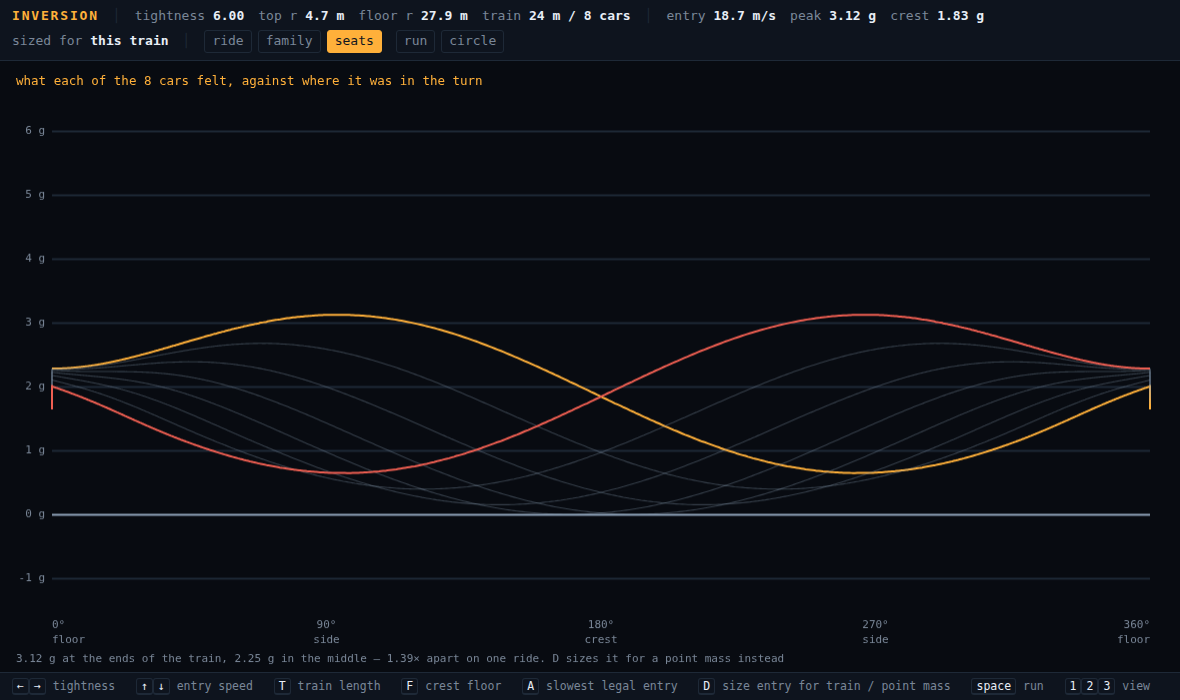1180x700 pixels.
Task: Click the orange curve peak near 90° side
Action: [339, 315]
